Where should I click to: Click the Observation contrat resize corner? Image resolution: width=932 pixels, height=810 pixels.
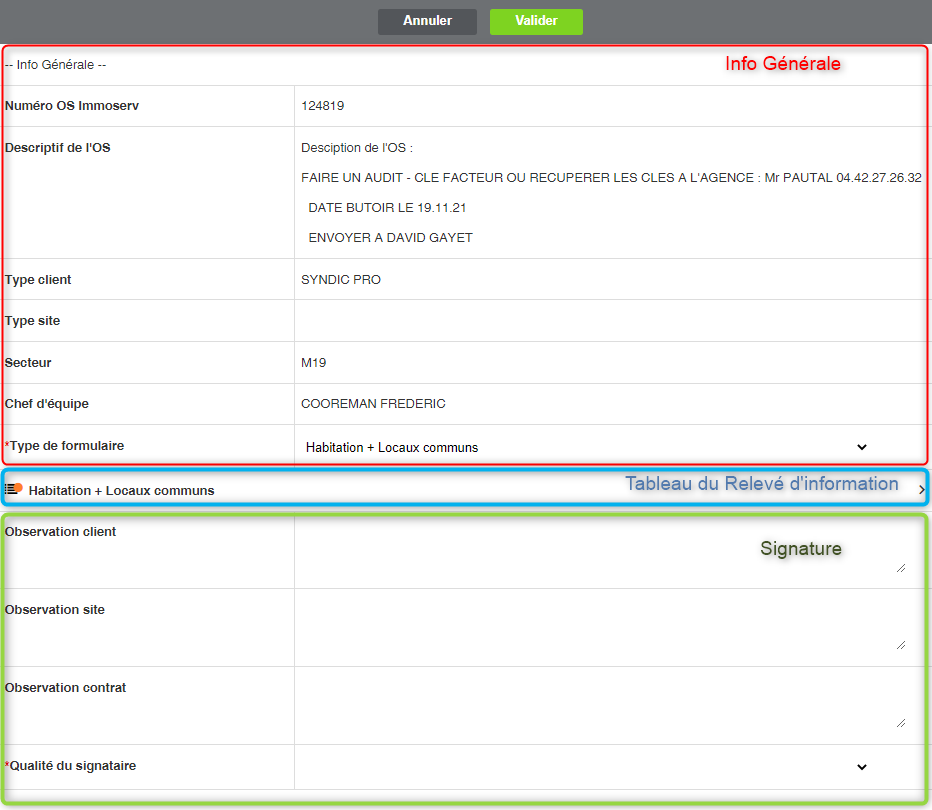pos(901,723)
